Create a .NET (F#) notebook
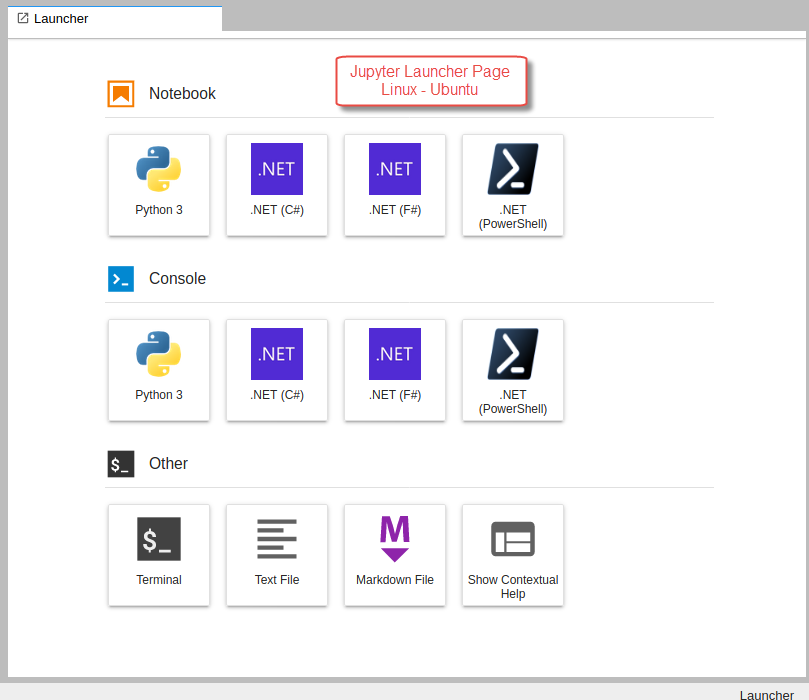Image resolution: width=809 pixels, height=700 pixels. 395,185
